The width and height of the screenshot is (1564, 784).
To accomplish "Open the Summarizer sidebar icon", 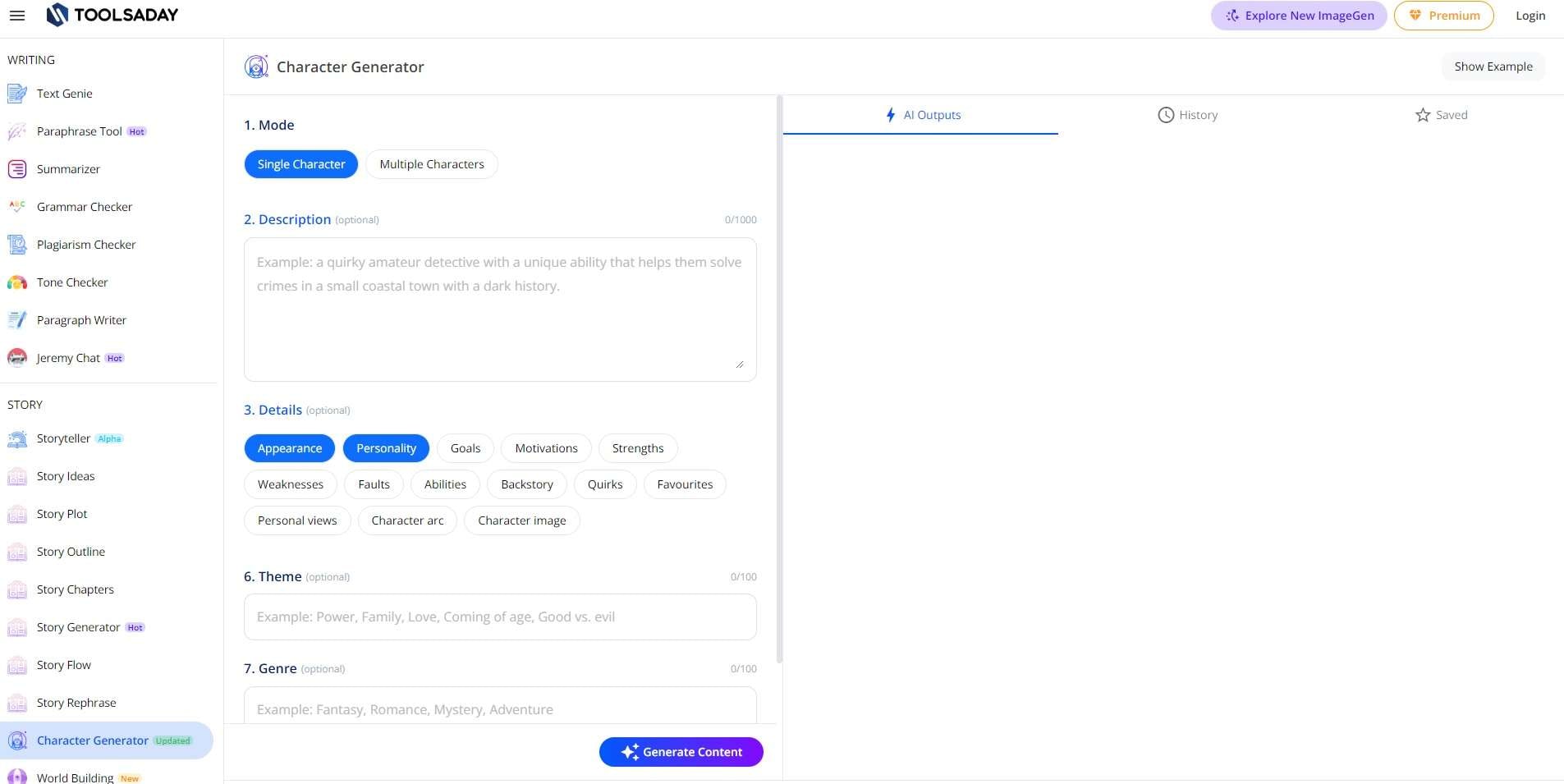I will (17, 169).
